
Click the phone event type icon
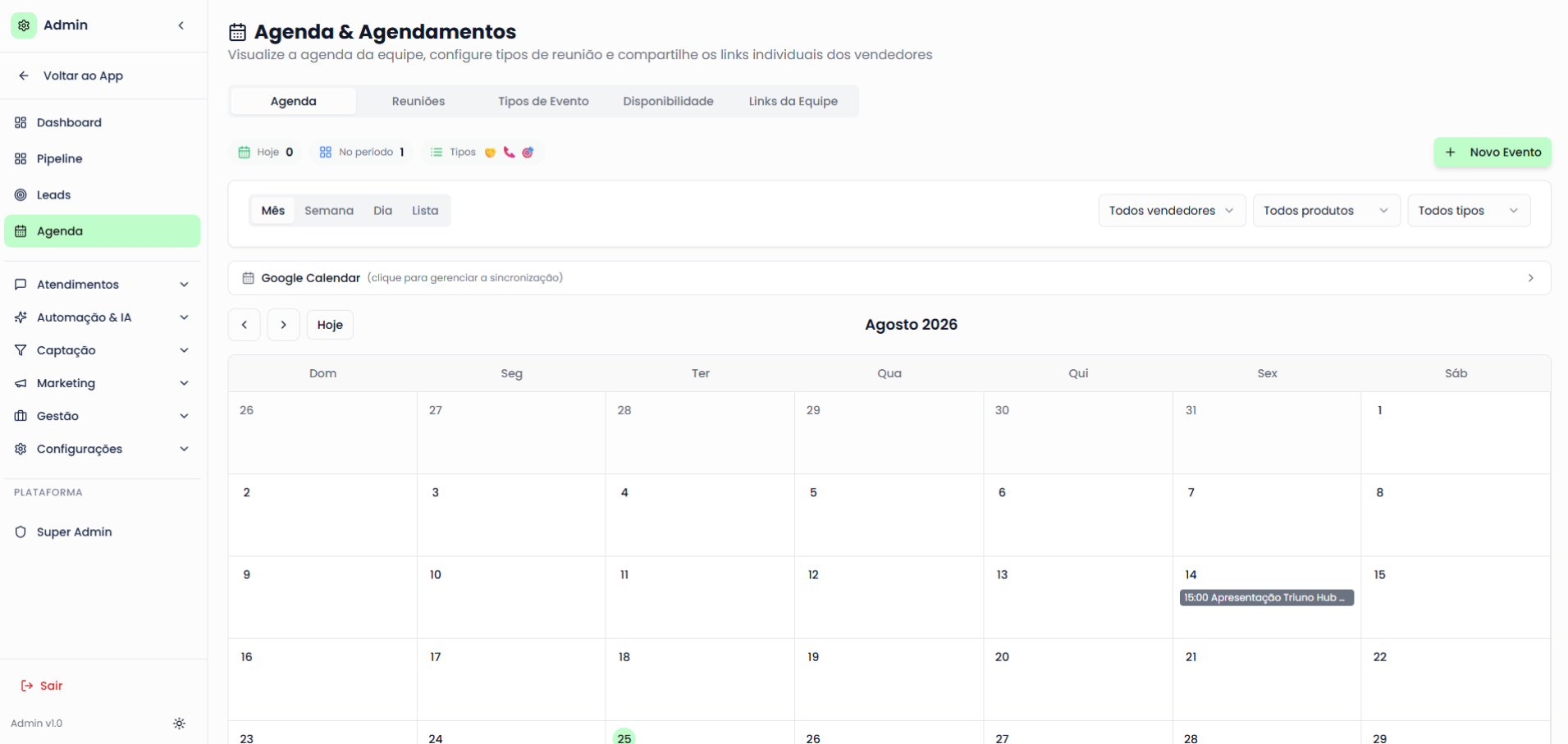click(x=509, y=153)
